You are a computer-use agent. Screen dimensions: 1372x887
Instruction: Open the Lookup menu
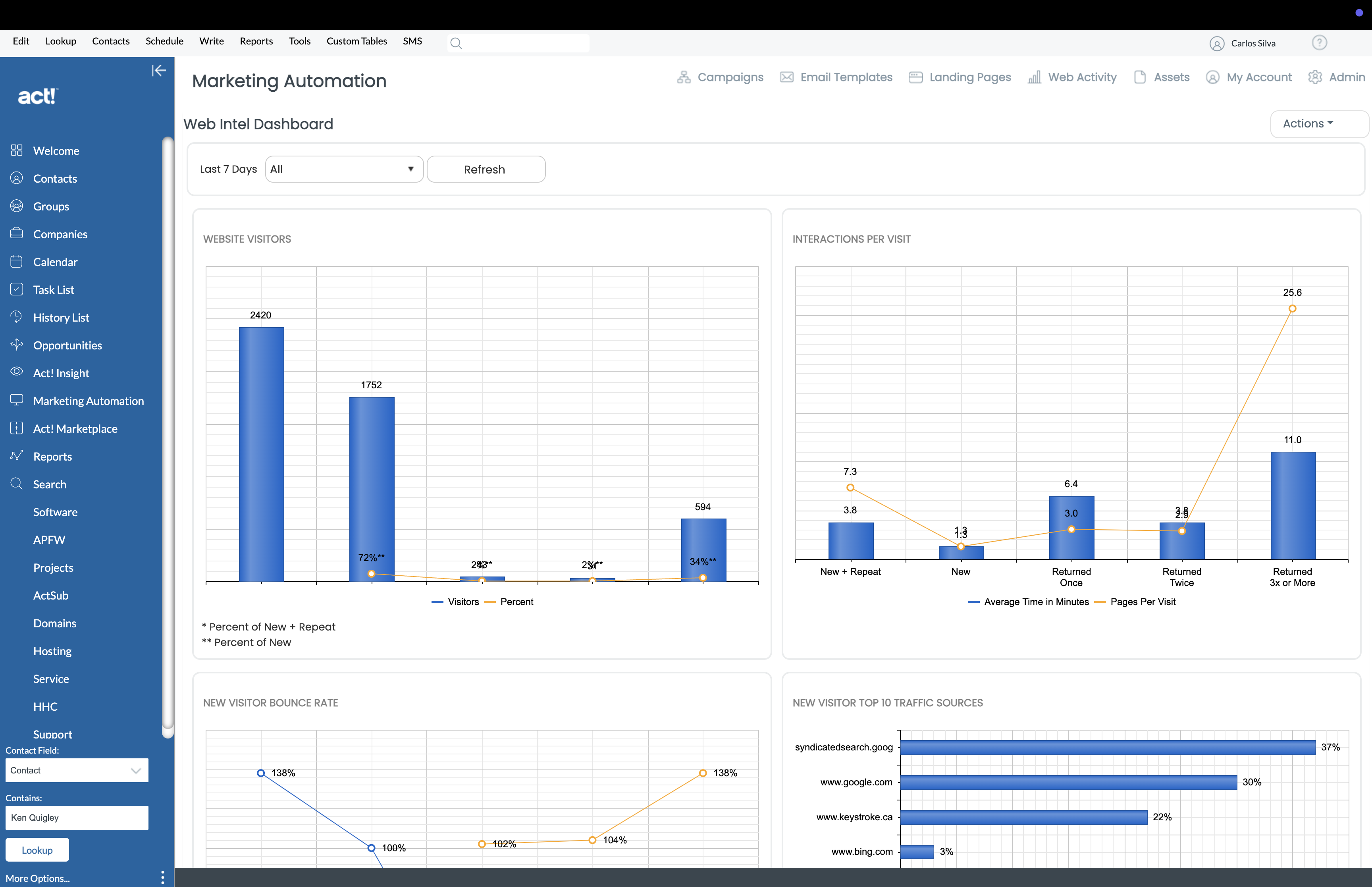click(x=60, y=41)
